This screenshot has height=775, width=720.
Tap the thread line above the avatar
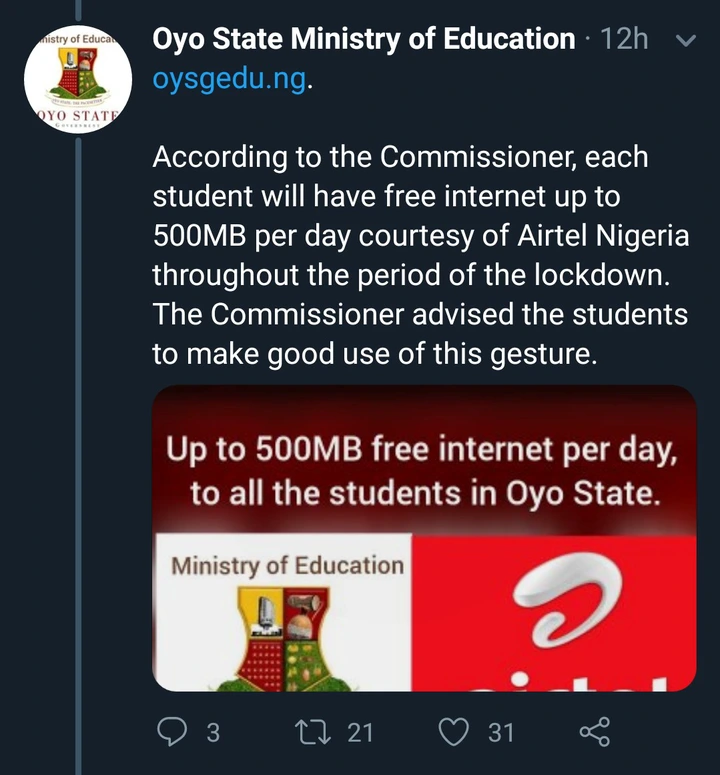[x=78, y=11]
